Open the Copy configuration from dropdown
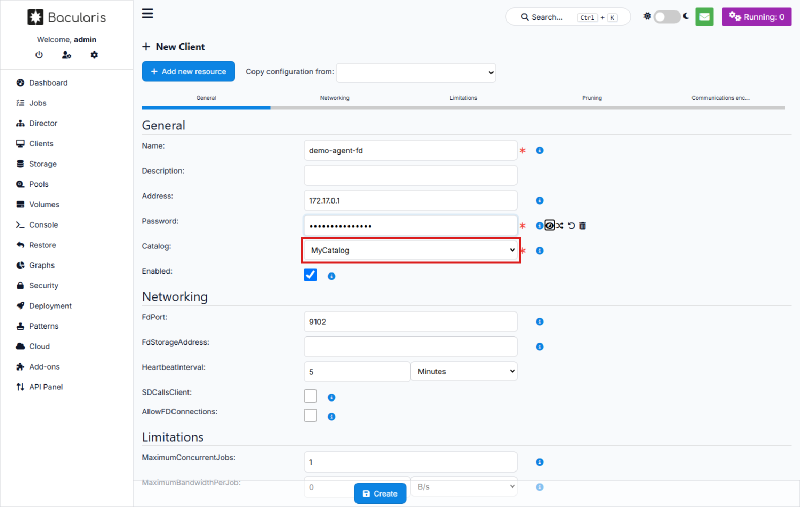This screenshot has height=507, width=800. [416, 72]
